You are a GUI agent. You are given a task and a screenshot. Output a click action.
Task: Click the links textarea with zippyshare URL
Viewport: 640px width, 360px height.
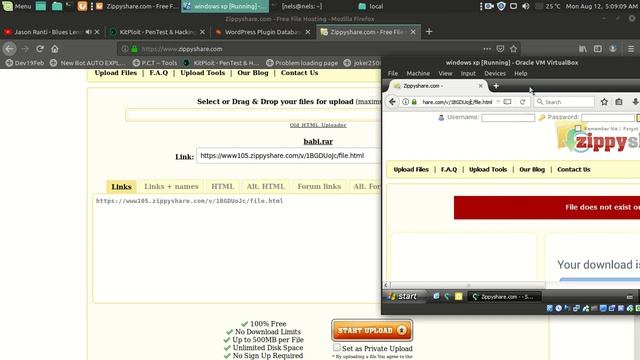237,248
